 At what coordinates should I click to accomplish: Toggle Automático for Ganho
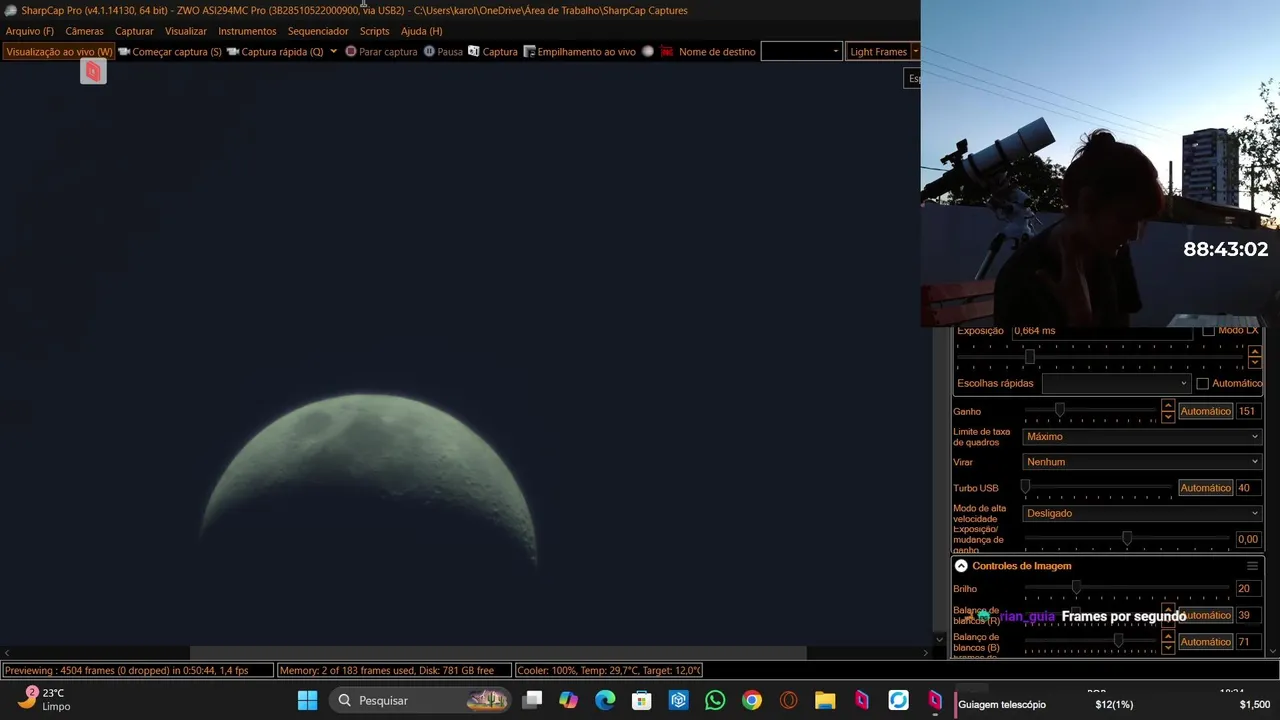(x=1205, y=411)
